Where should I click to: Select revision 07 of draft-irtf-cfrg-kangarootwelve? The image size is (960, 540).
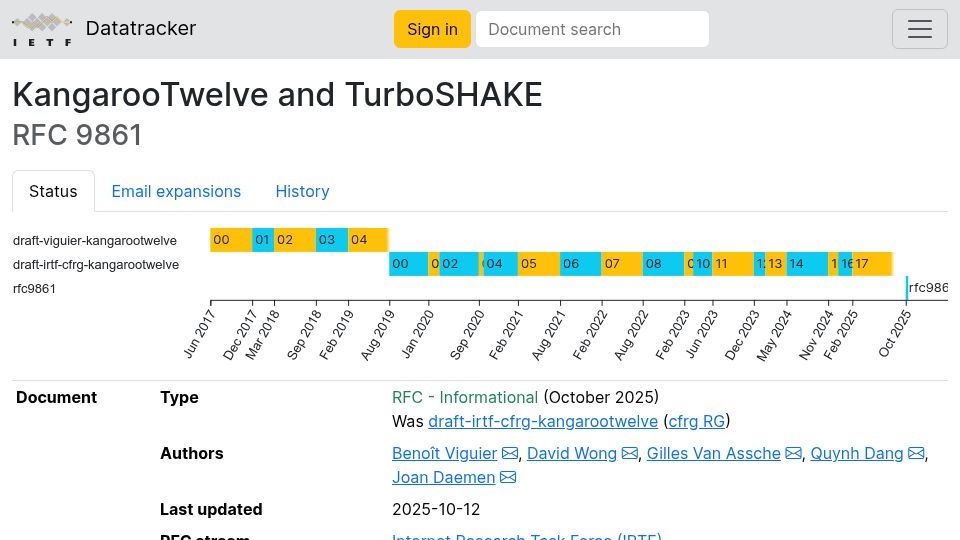tap(622, 264)
